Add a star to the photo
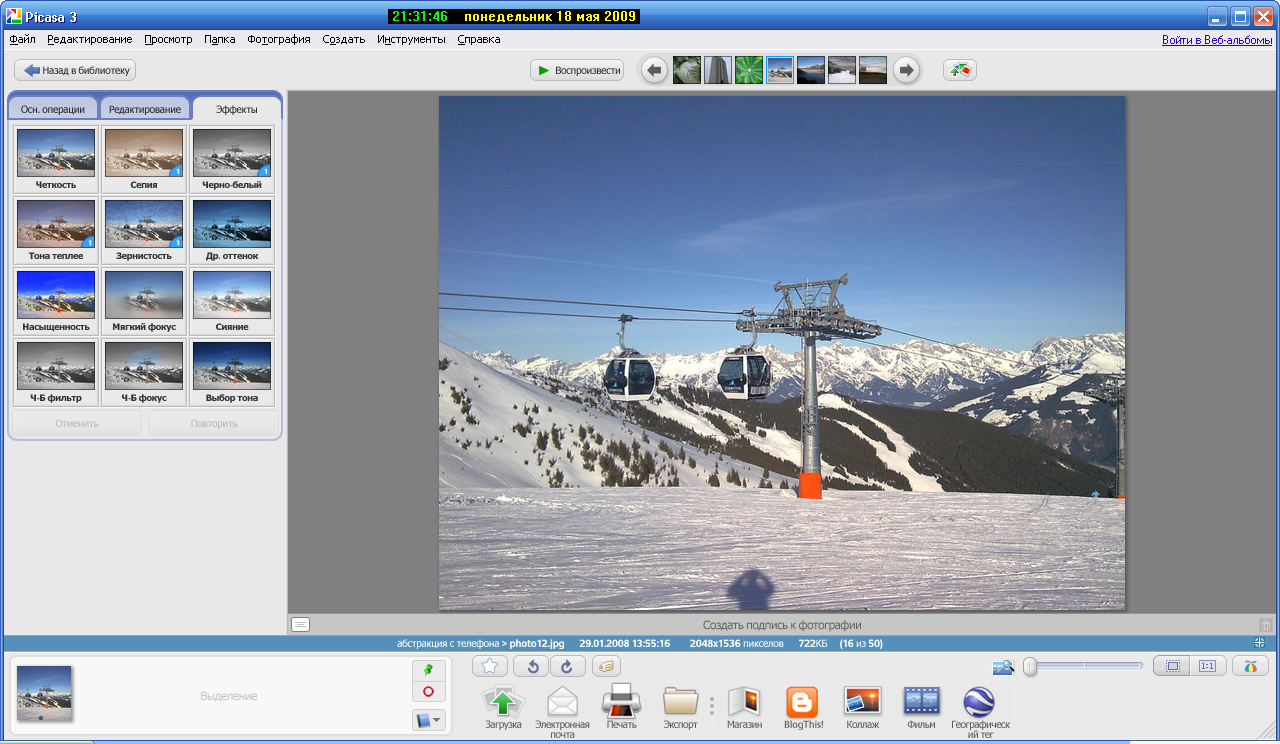The height and width of the screenshot is (744, 1280). click(490, 666)
